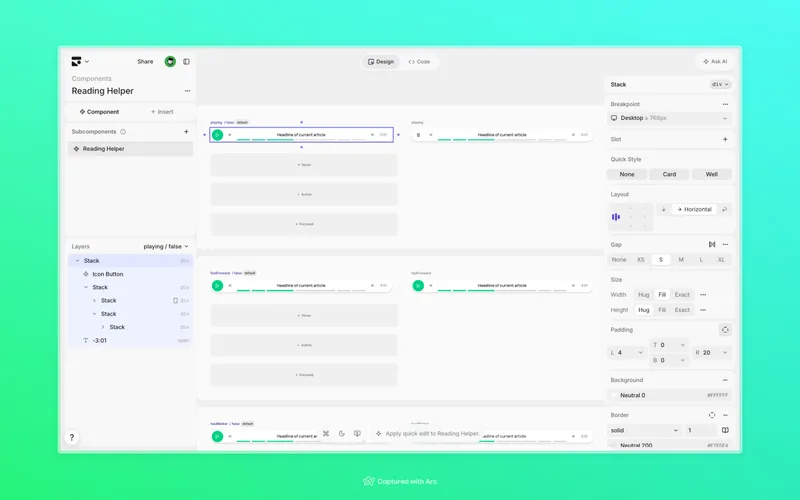This screenshot has width=800, height=500.
Task: Collapse the top-level Stack layer
Action: pyautogui.click(x=78, y=261)
